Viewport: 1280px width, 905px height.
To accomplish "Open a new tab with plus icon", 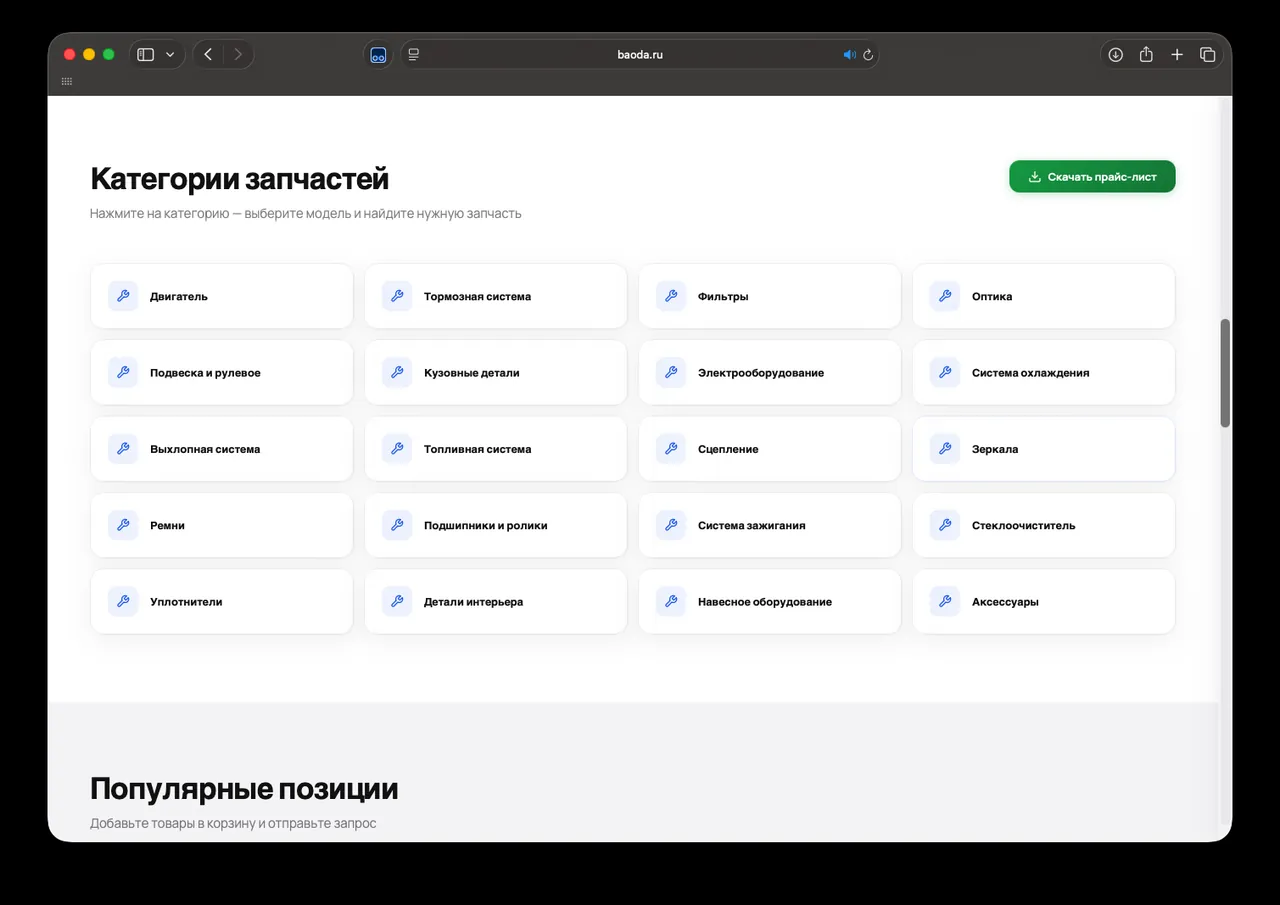I will click(x=1177, y=55).
